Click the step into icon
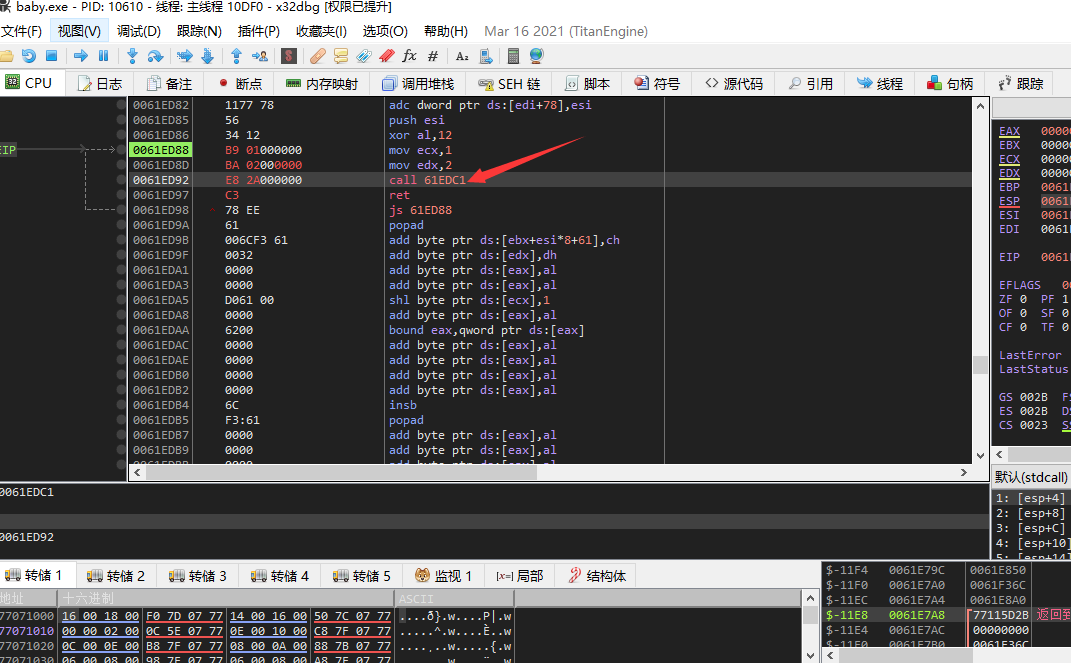The height and width of the screenshot is (663, 1071). tap(133, 56)
